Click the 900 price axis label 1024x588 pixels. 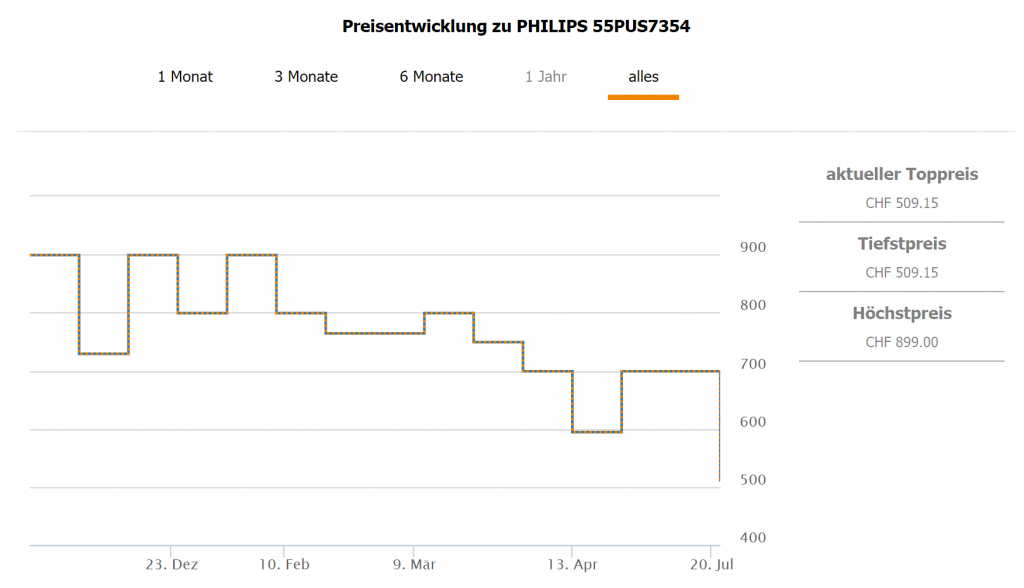pyautogui.click(x=753, y=248)
